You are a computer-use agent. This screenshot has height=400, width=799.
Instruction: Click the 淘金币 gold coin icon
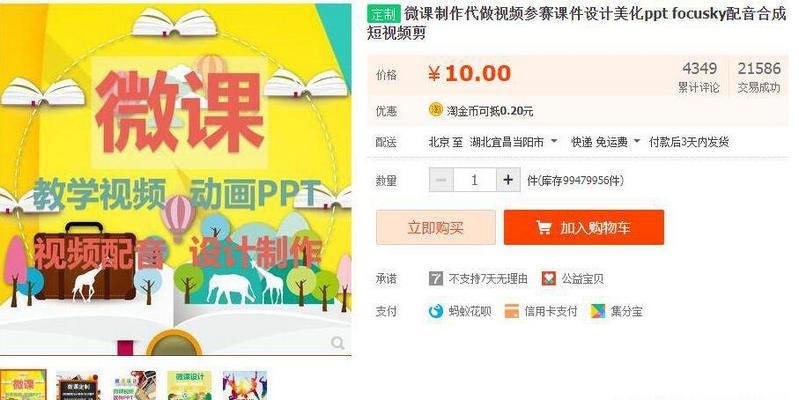[x=435, y=110]
